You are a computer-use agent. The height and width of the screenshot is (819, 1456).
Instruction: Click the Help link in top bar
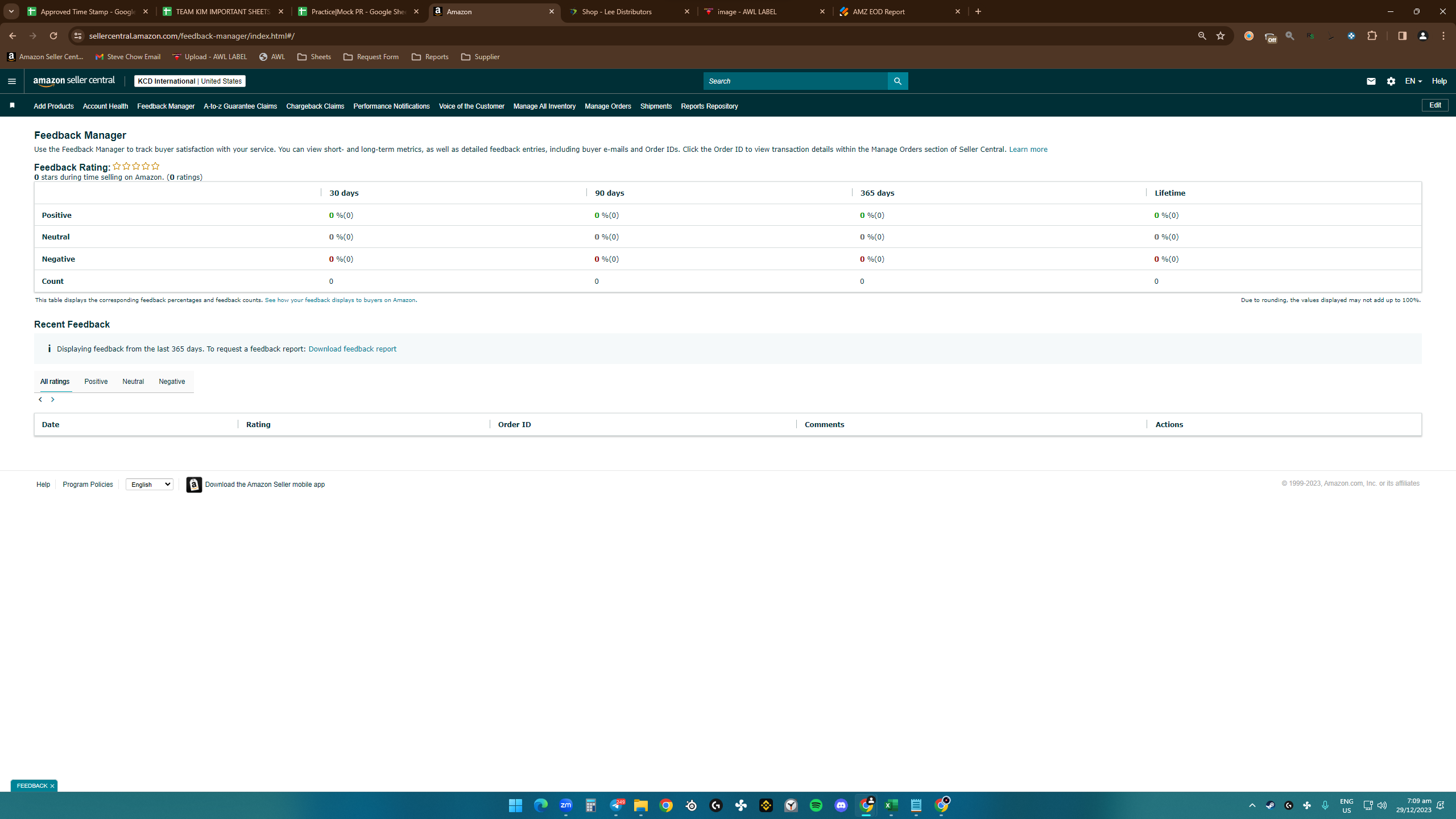(x=1439, y=81)
